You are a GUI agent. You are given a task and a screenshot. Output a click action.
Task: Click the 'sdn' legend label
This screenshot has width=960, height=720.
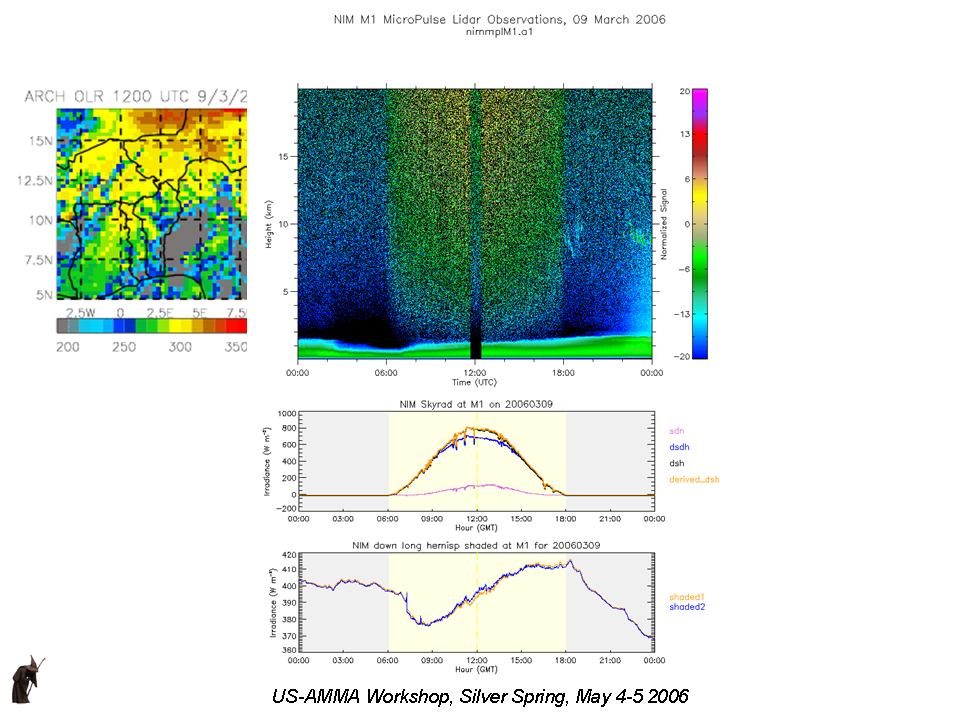pyautogui.click(x=677, y=431)
